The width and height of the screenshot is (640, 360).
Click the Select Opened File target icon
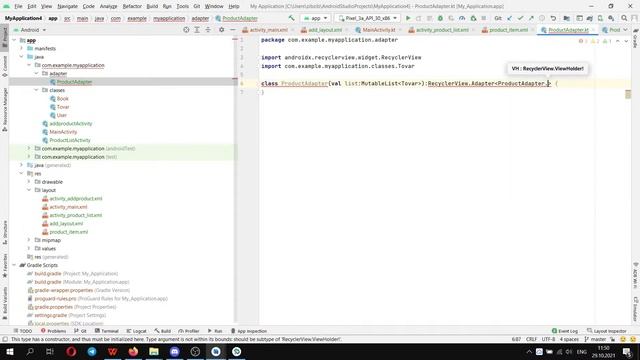tap(186, 30)
